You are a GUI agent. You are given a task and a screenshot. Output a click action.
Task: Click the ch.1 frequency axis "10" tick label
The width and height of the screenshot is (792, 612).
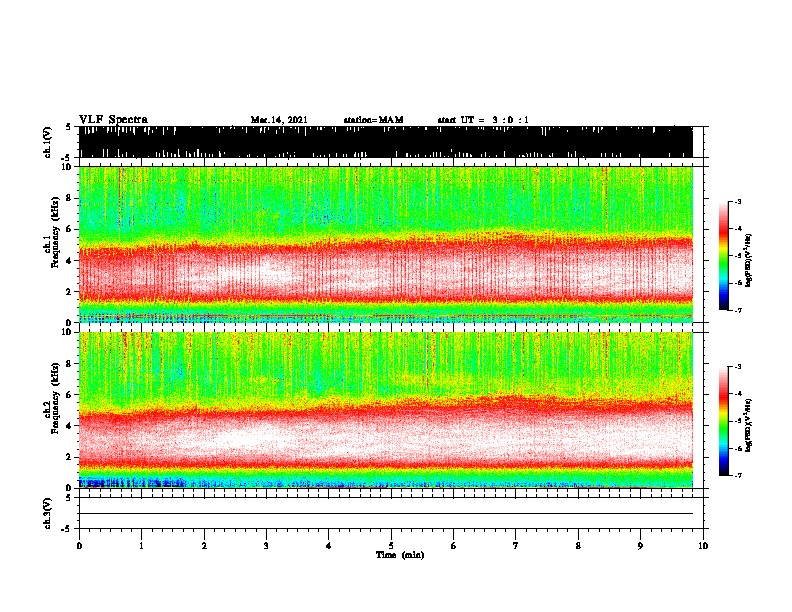(67, 167)
